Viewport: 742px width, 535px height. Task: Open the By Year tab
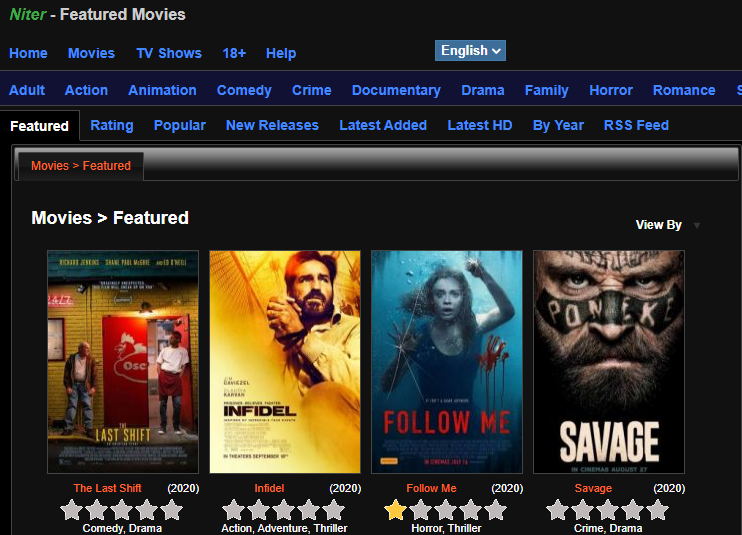[x=558, y=125]
